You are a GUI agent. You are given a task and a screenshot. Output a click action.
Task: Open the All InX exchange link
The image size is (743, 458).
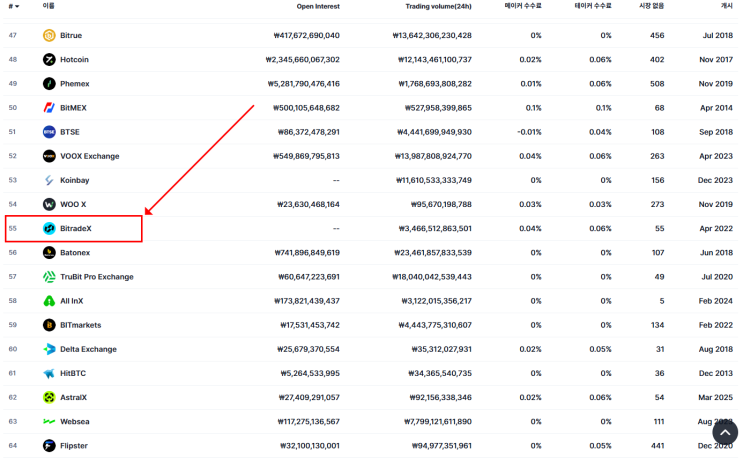pos(72,301)
